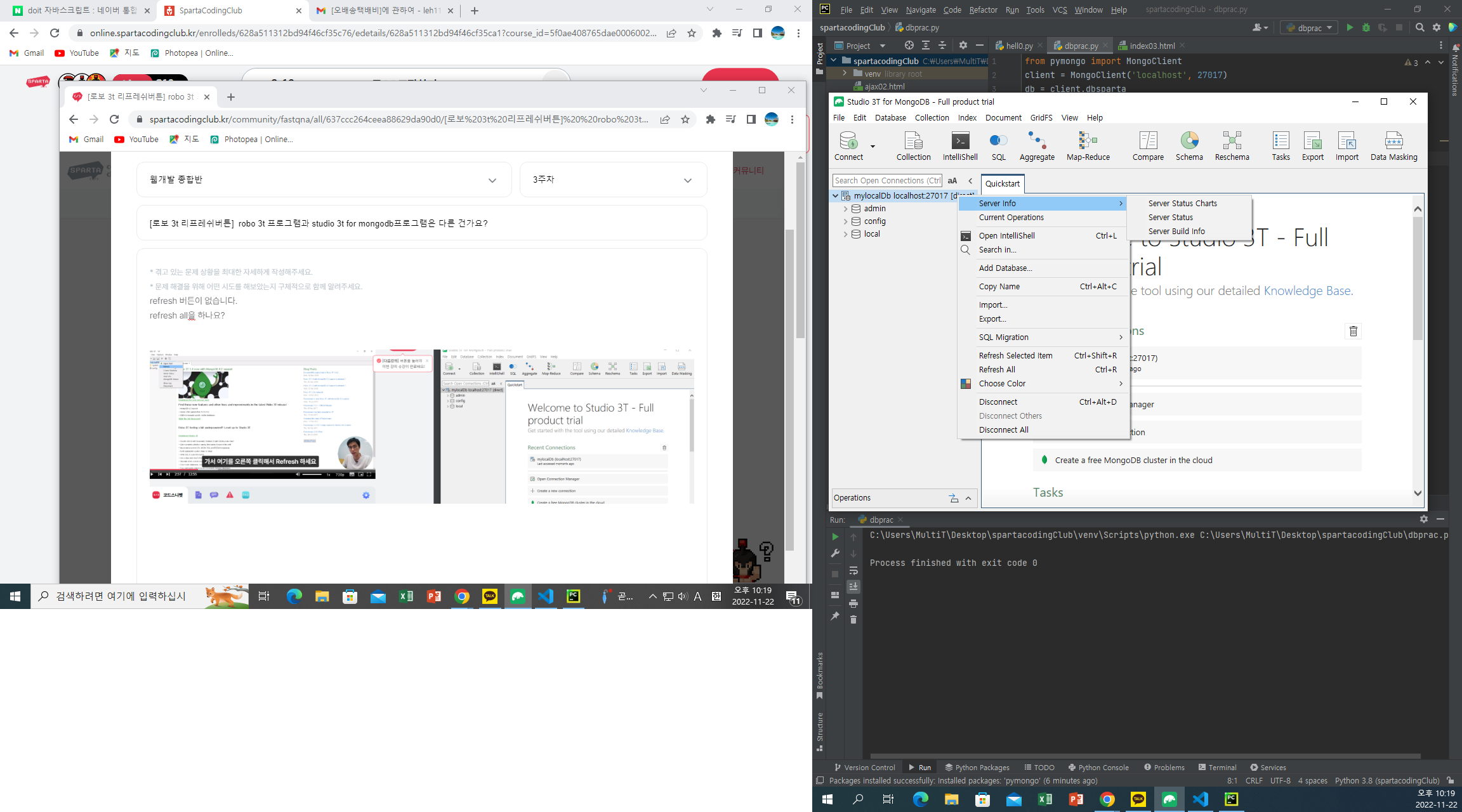Open the Compare tool in Studio 3T

pyautogui.click(x=1148, y=145)
